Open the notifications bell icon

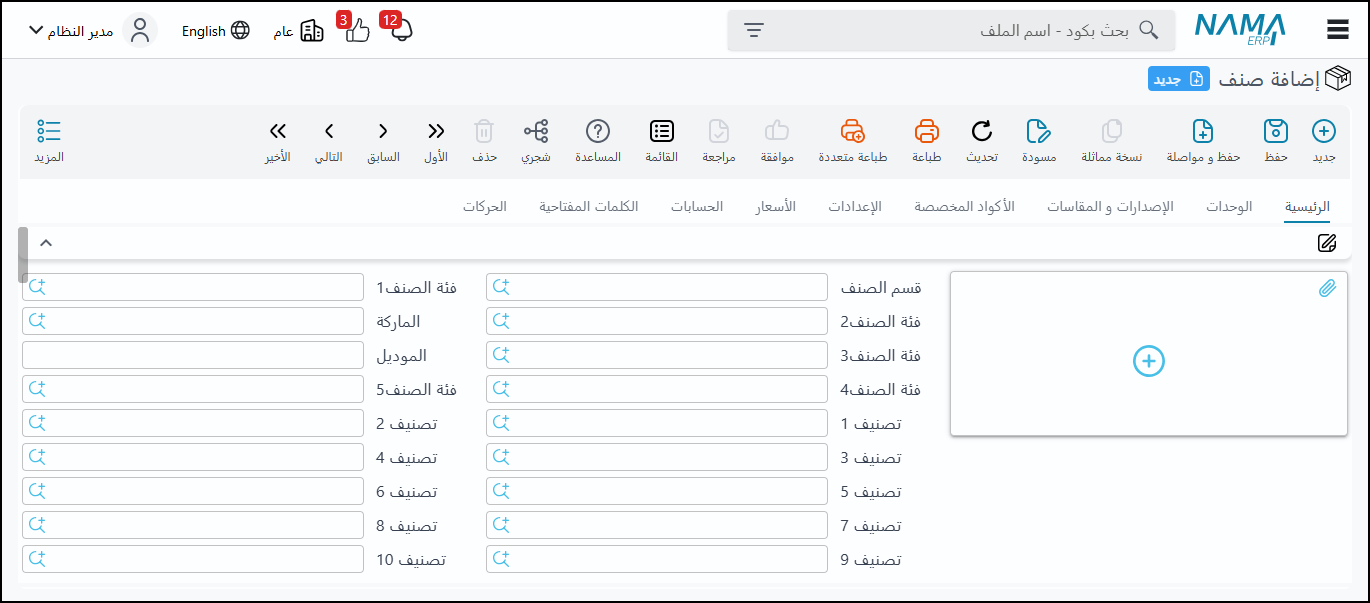point(402,31)
